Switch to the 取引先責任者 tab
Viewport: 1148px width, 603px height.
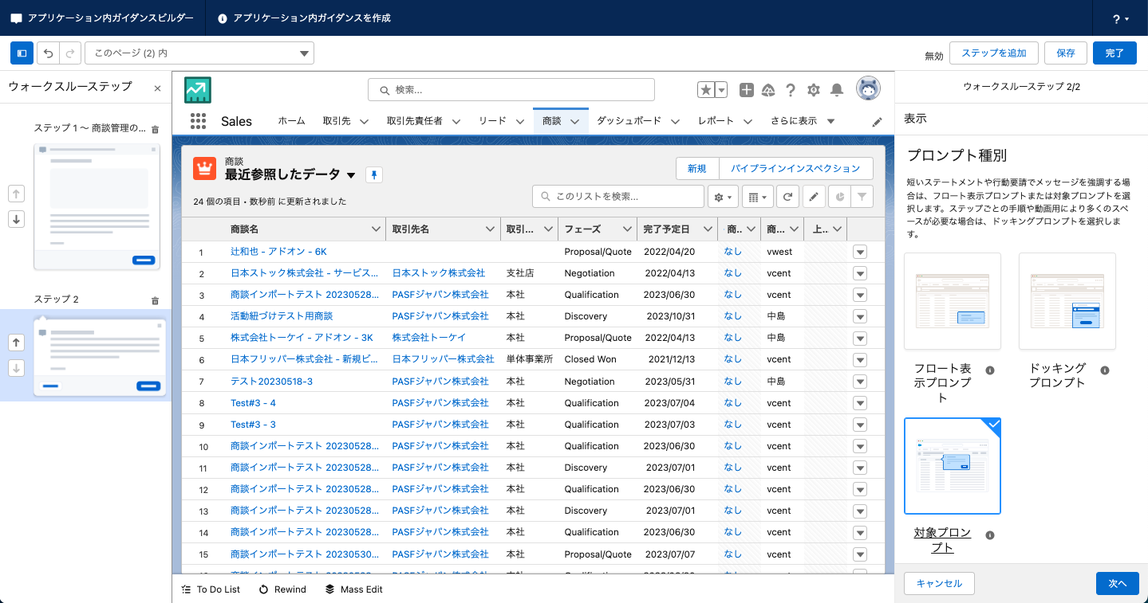pyautogui.click(x=414, y=121)
